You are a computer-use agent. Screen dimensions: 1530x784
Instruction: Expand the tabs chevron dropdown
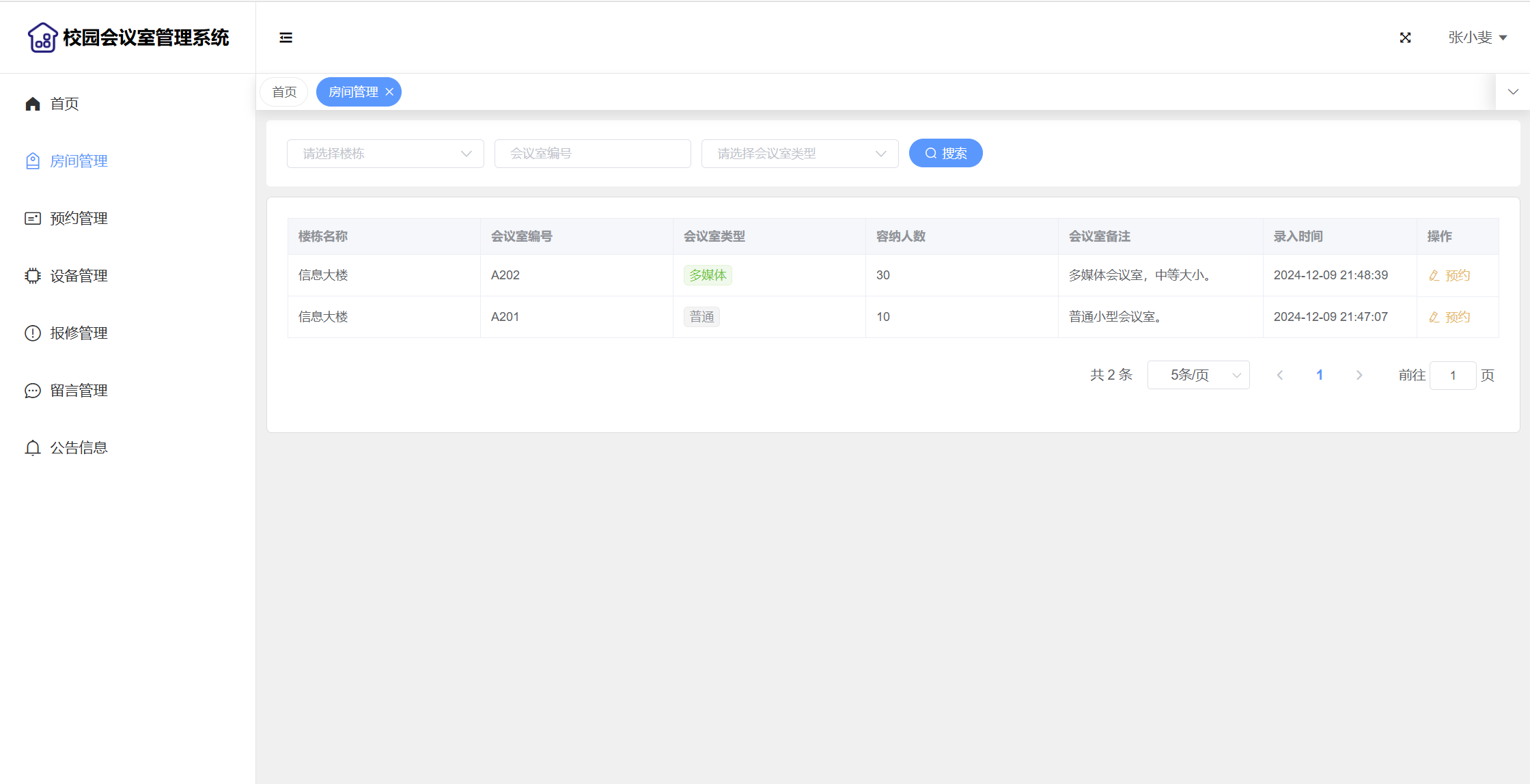click(1513, 92)
